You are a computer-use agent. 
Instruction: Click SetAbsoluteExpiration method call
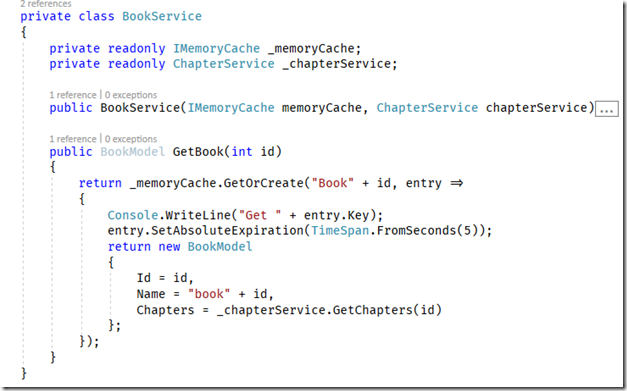[x=227, y=231]
